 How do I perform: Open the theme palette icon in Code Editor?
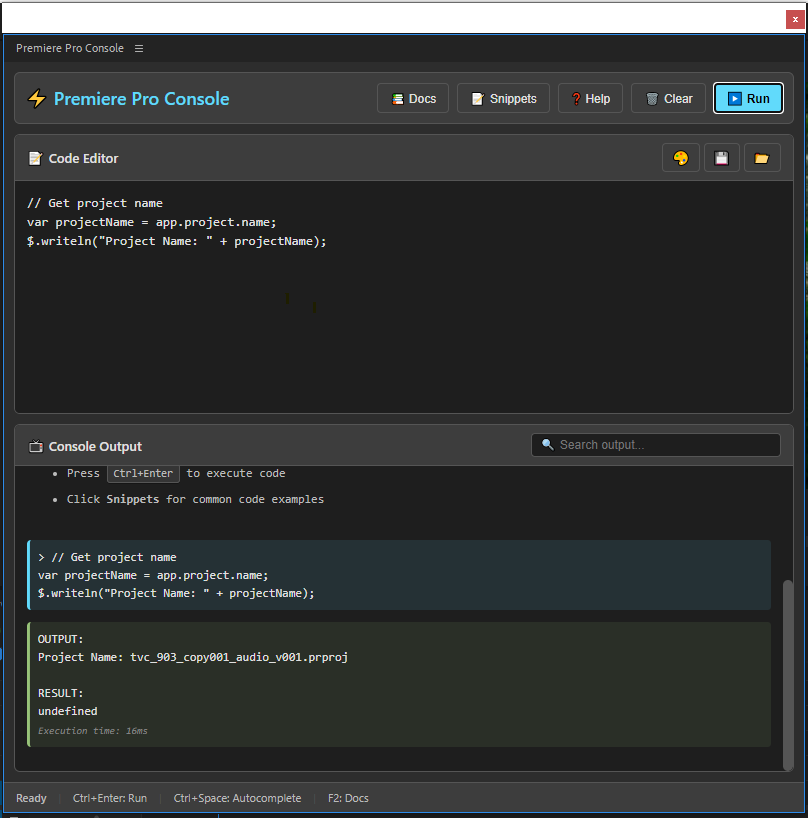(x=681, y=157)
